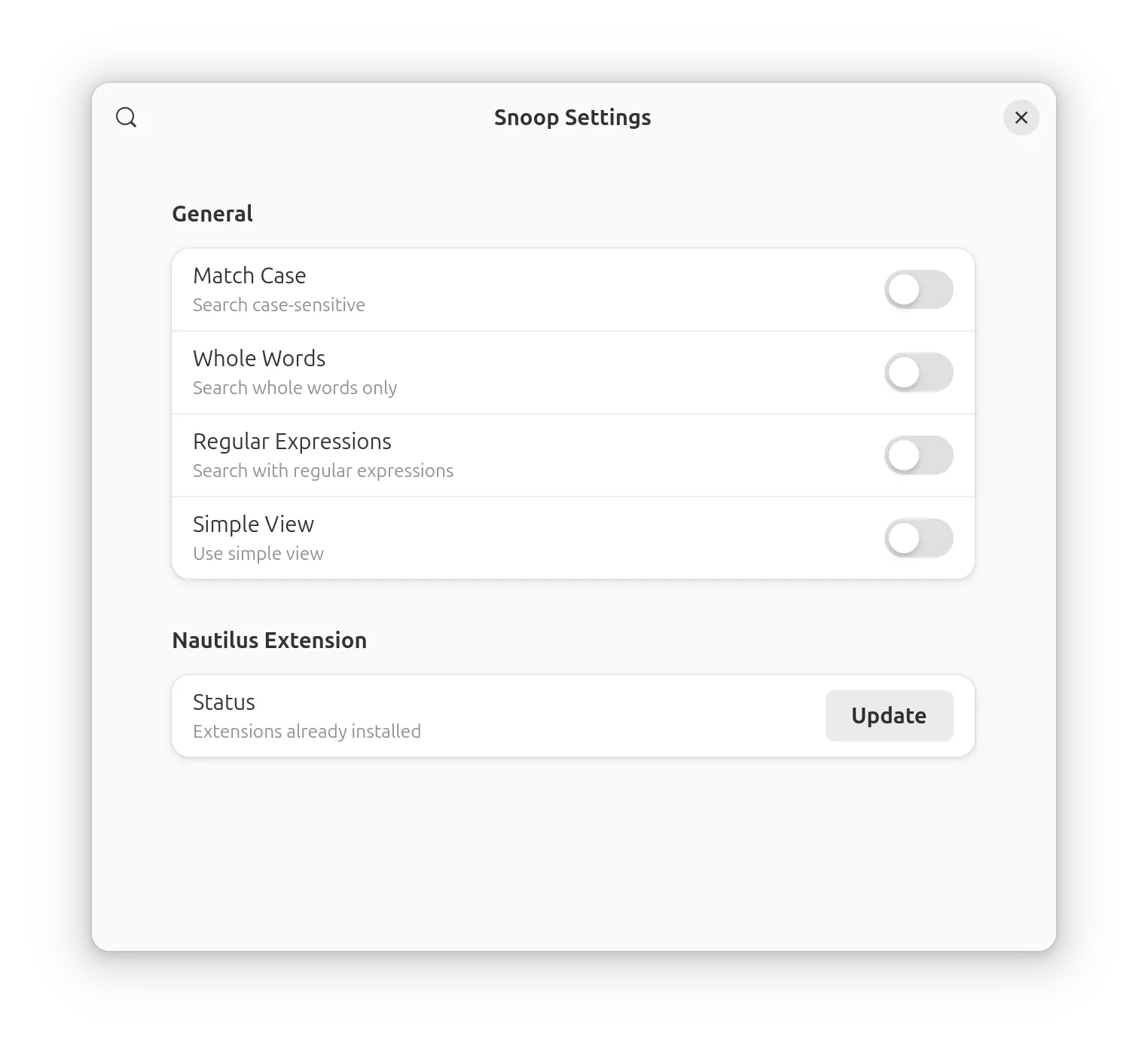The image size is (1148, 1052).
Task: Open the search magnifier icon
Action: tap(127, 118)
